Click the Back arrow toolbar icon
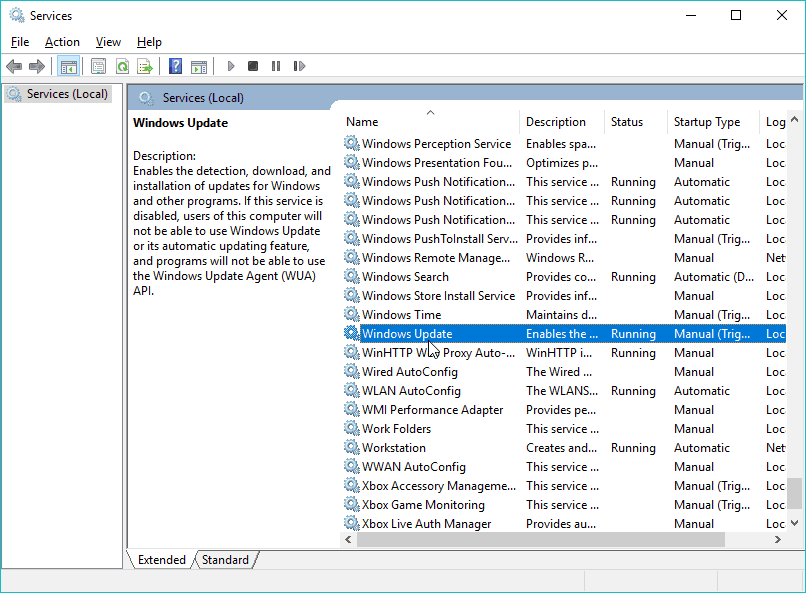Image resolution: width=806 pixels, height=593 pixels. click(x=14, y=66)
